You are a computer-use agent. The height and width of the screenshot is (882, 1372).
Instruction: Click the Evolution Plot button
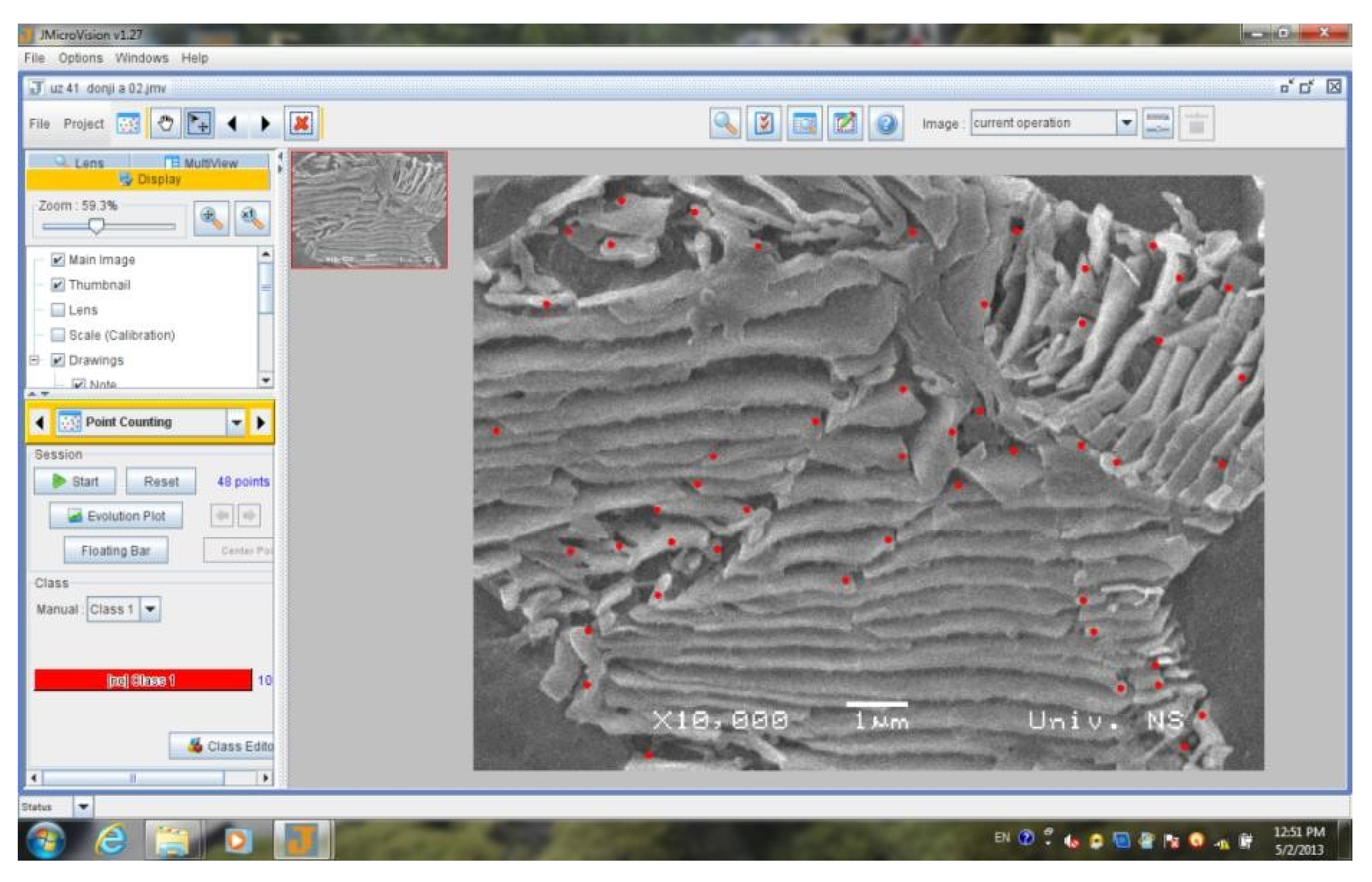click(x=116, y=516)
